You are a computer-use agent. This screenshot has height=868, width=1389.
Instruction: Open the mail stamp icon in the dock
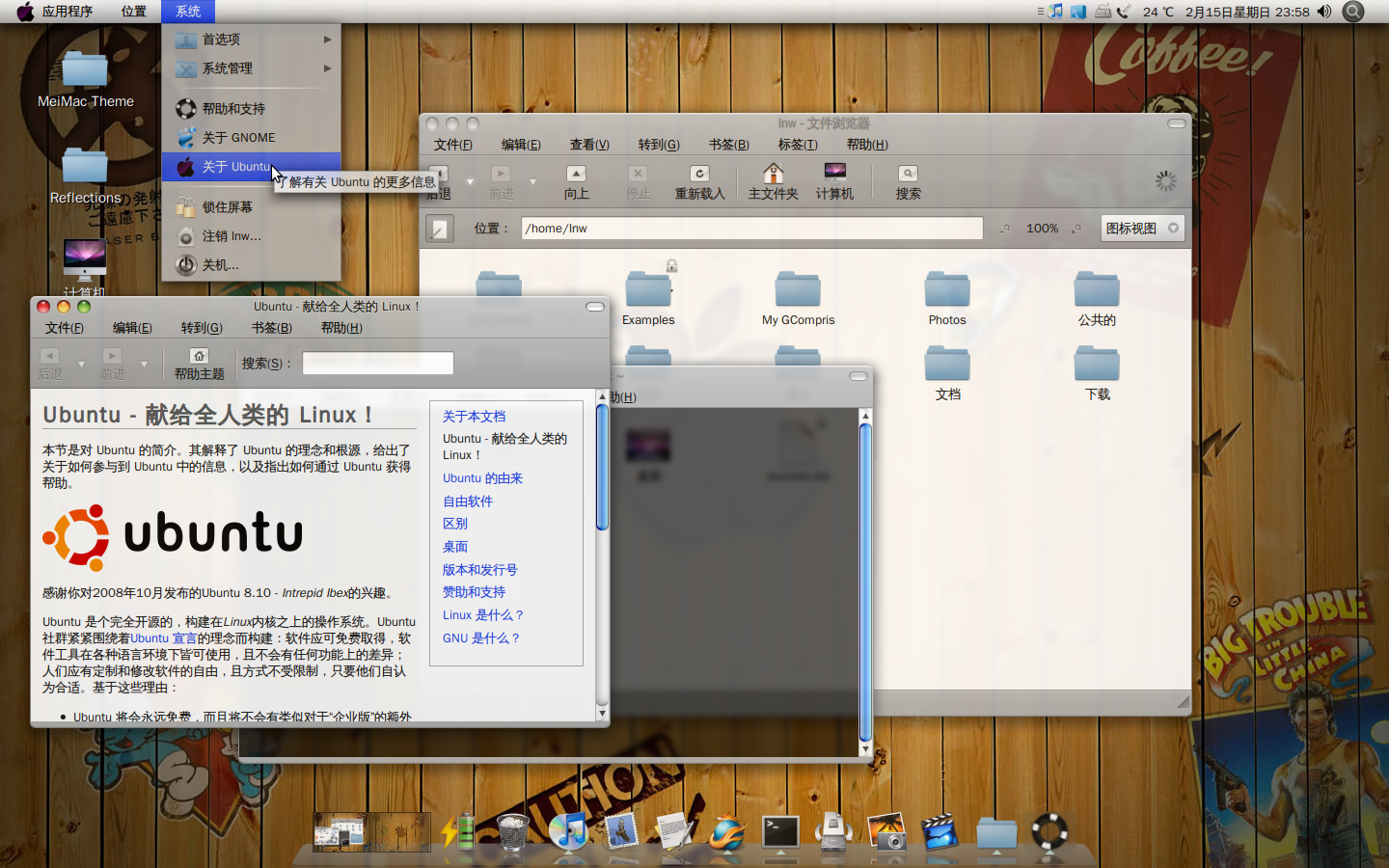click(621, 831)
